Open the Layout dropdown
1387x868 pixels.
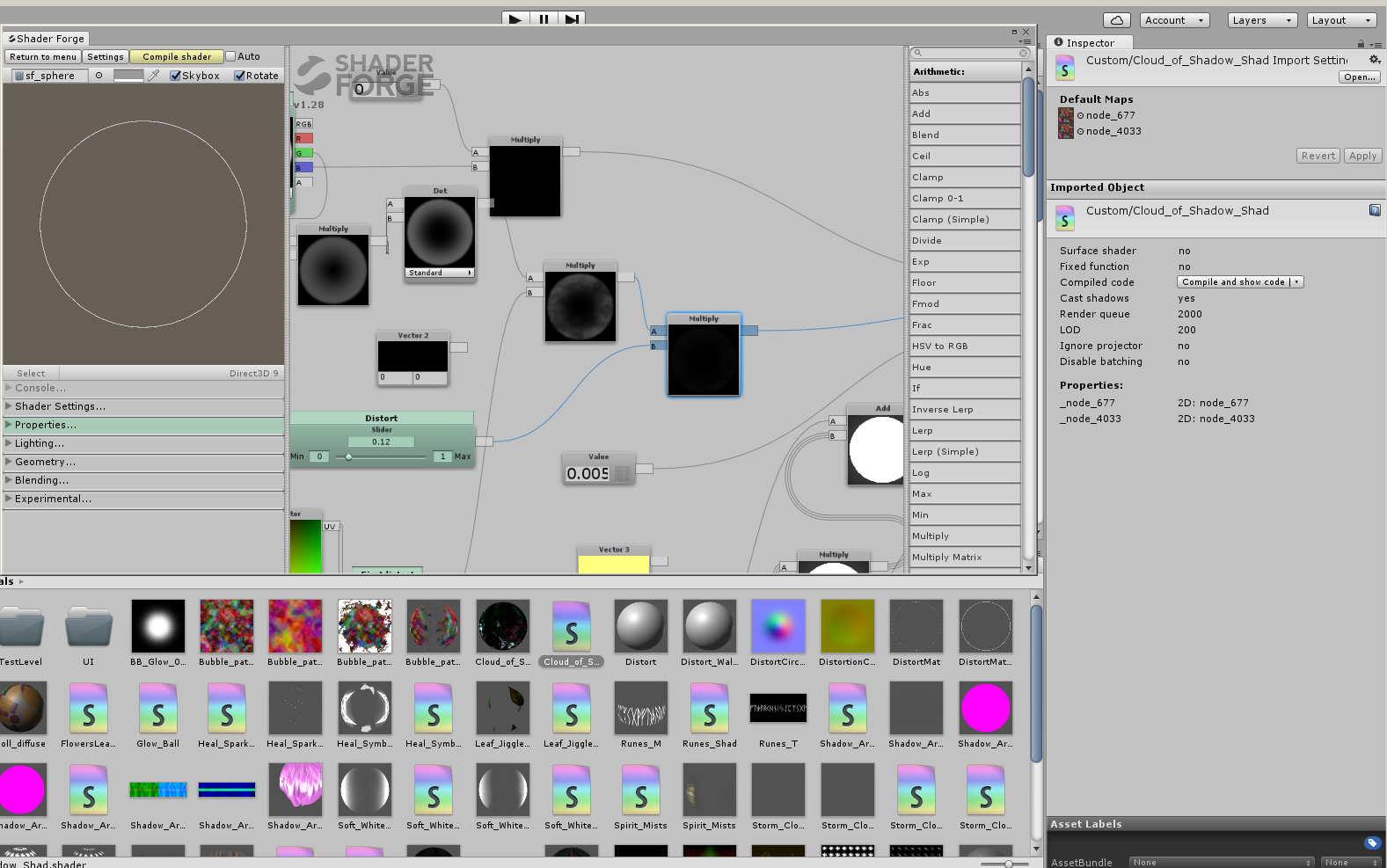pyautogui.click(x=1341, y=20)
